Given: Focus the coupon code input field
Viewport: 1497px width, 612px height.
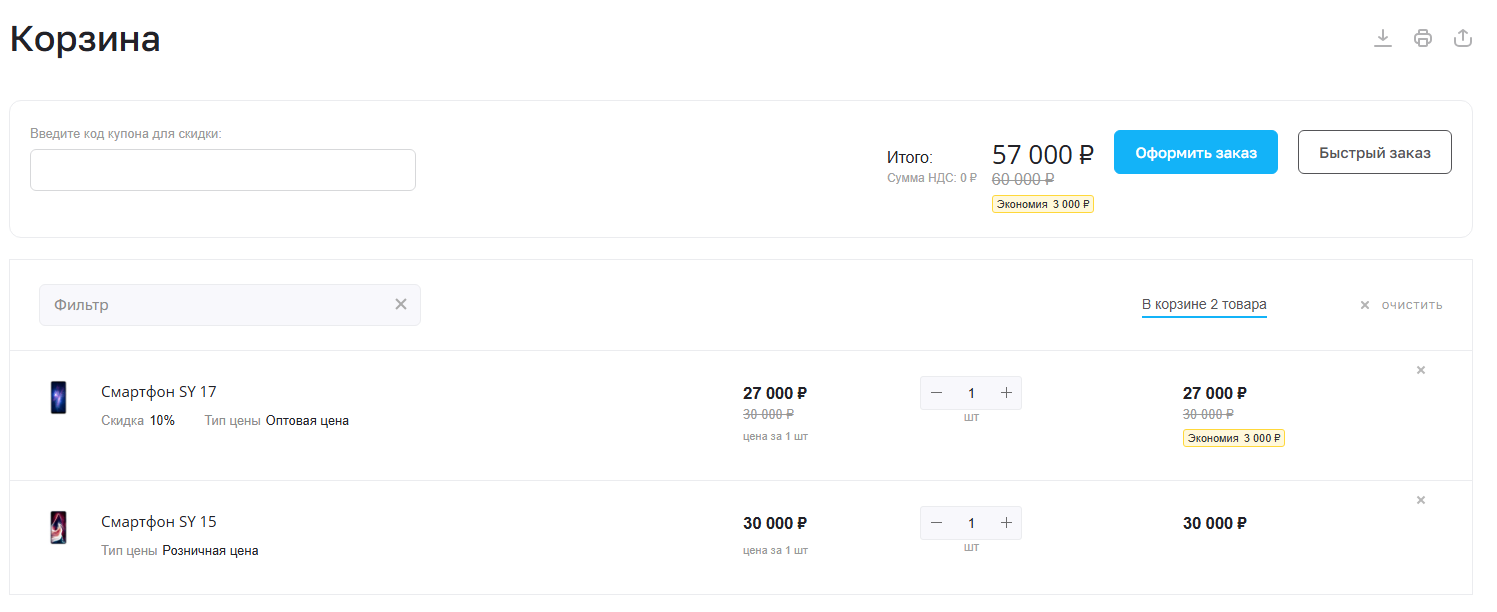Looking at the screenshot, I should [x=223, y=170].
